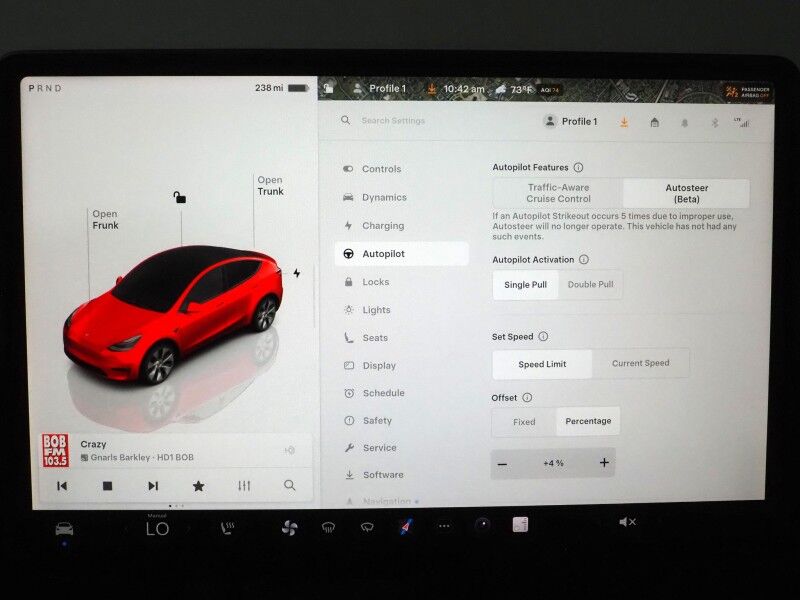Mute audio using the speaker icon
The image size is (800, 600).
point(628,520)
